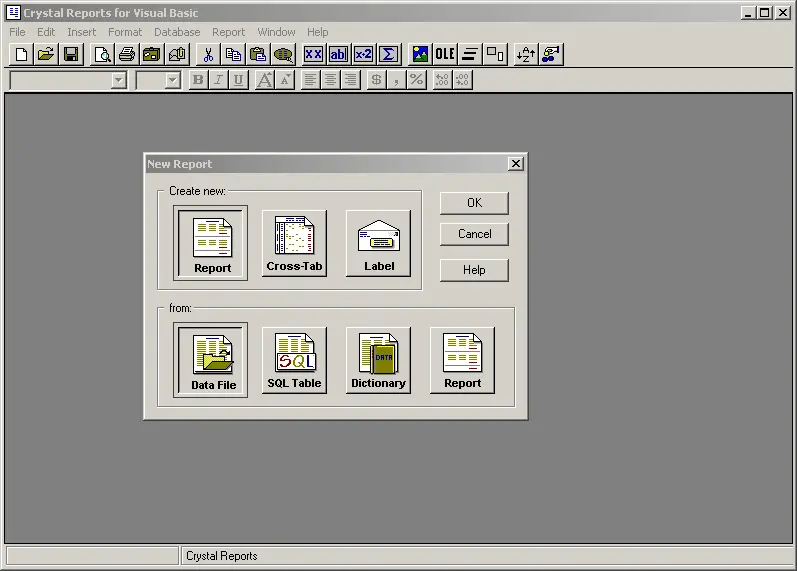This screenshot has height=571, width=797.
Task: Click the Currency dollar format icon
Action: click(x=376, y=80)
